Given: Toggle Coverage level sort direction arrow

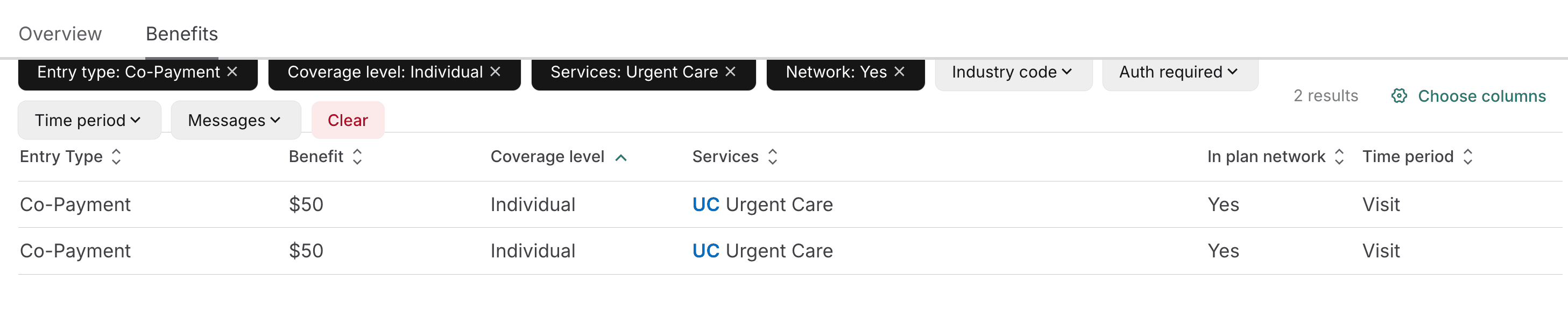Looking at the screenshot, I should [621, 158].
